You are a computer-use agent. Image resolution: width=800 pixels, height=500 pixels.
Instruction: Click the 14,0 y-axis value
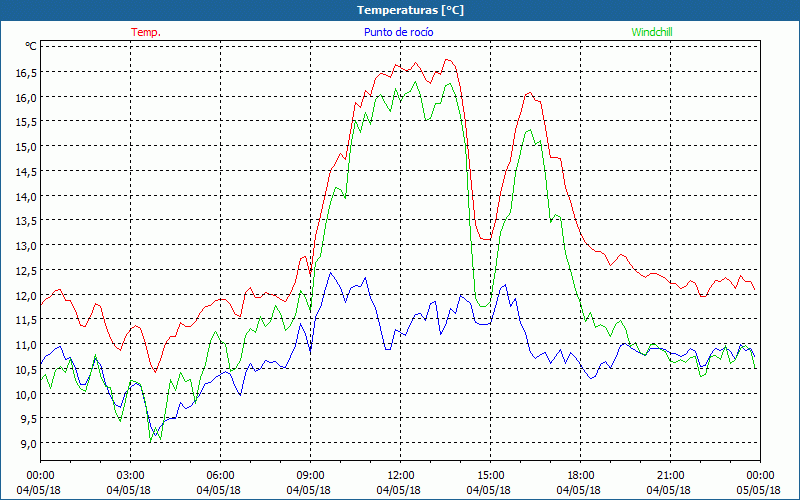[26, 196]
